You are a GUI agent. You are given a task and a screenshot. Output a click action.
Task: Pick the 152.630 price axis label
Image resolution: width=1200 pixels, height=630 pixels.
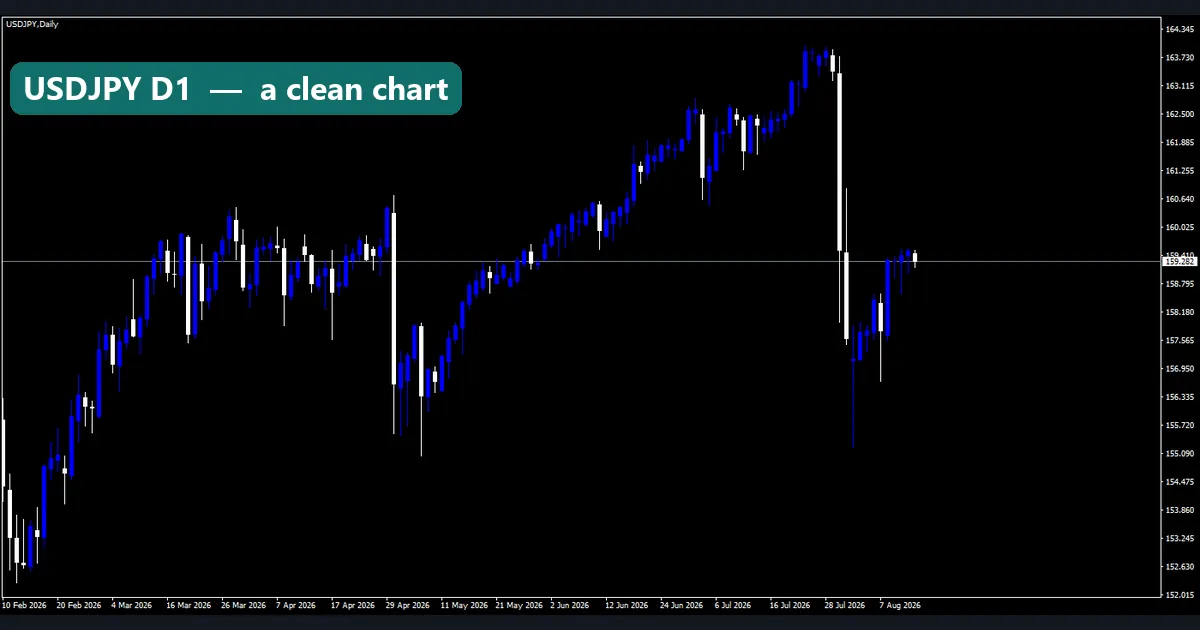pyautogui.click(x=1180, y=567)
